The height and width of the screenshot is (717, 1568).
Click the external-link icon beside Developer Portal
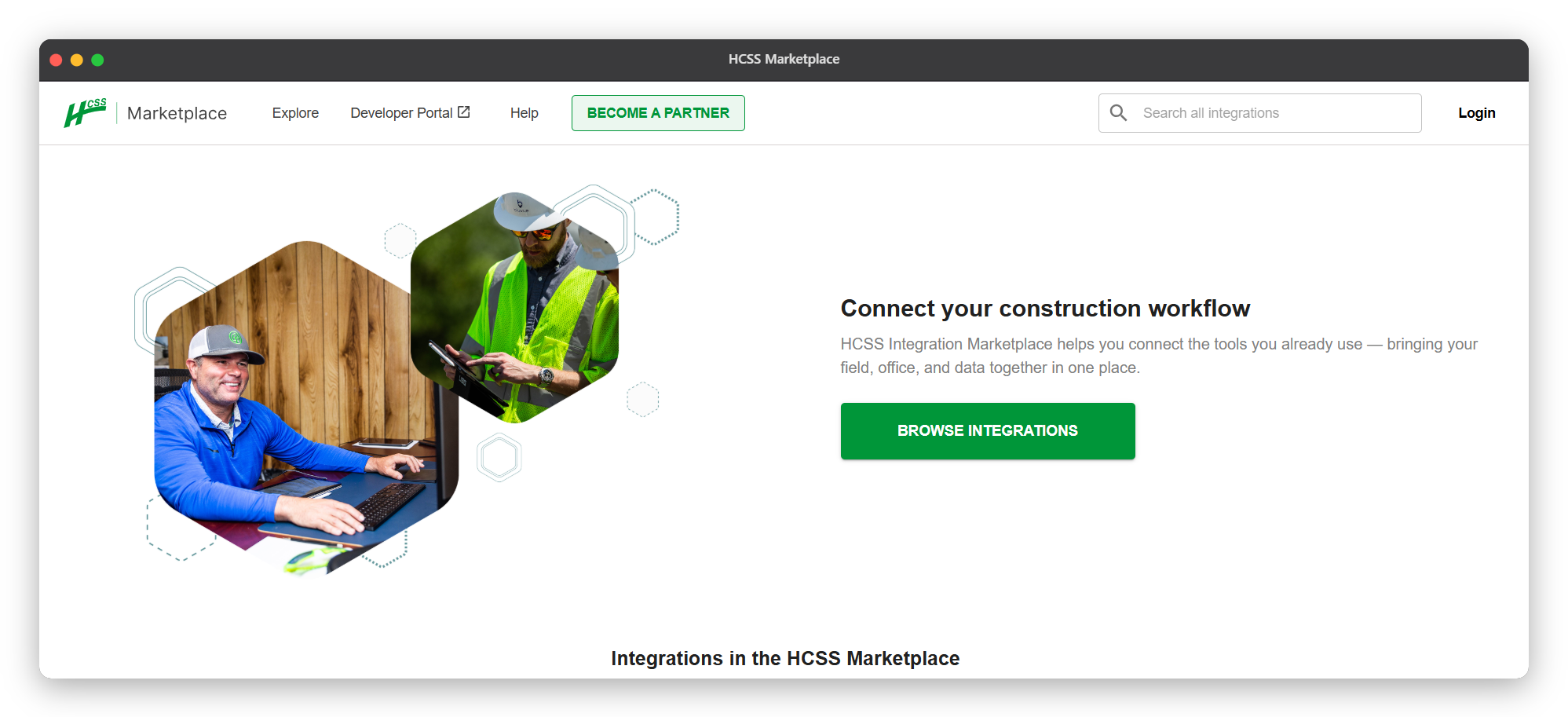pos(464,112)
